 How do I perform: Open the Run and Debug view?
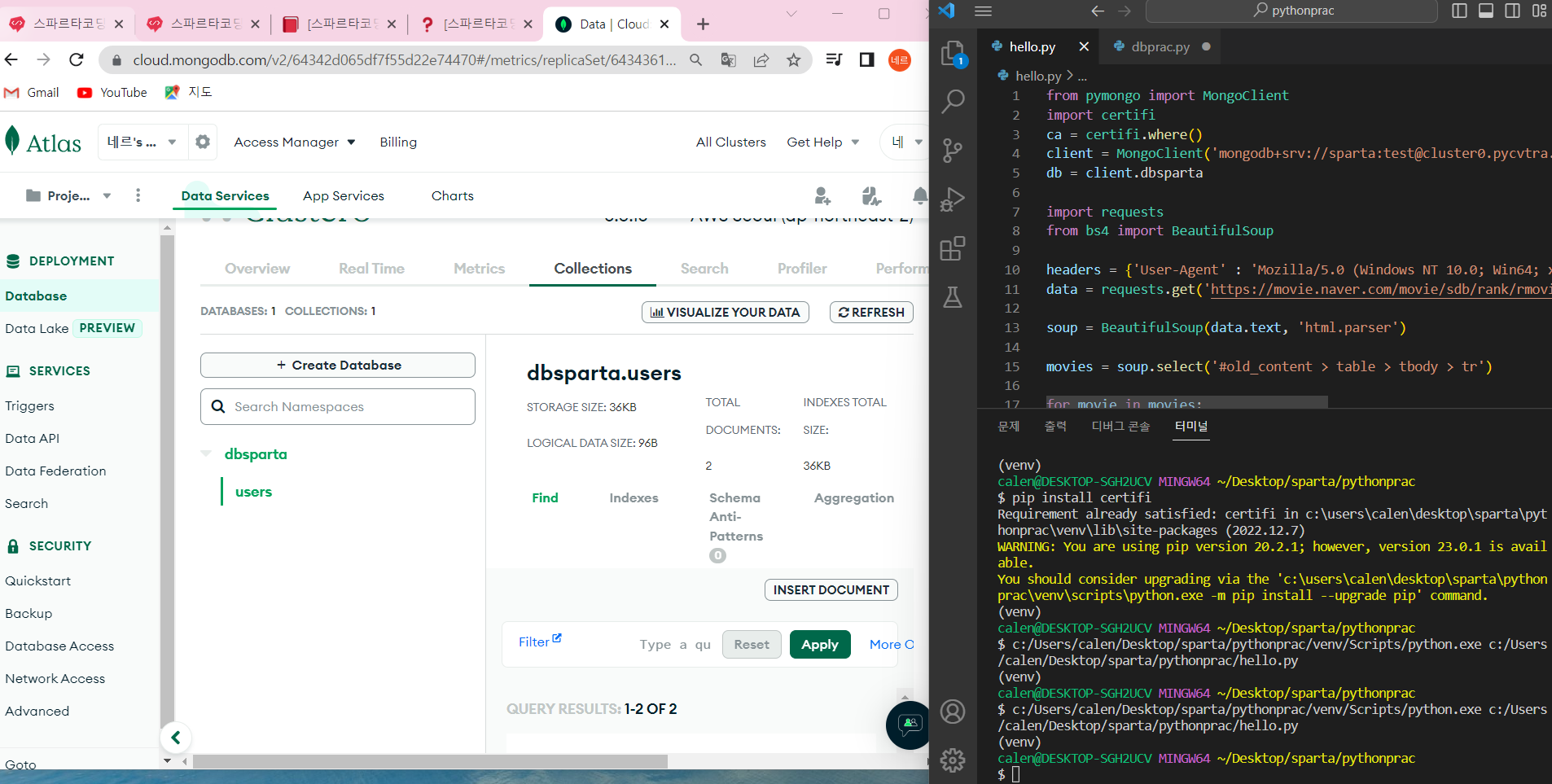952,199
